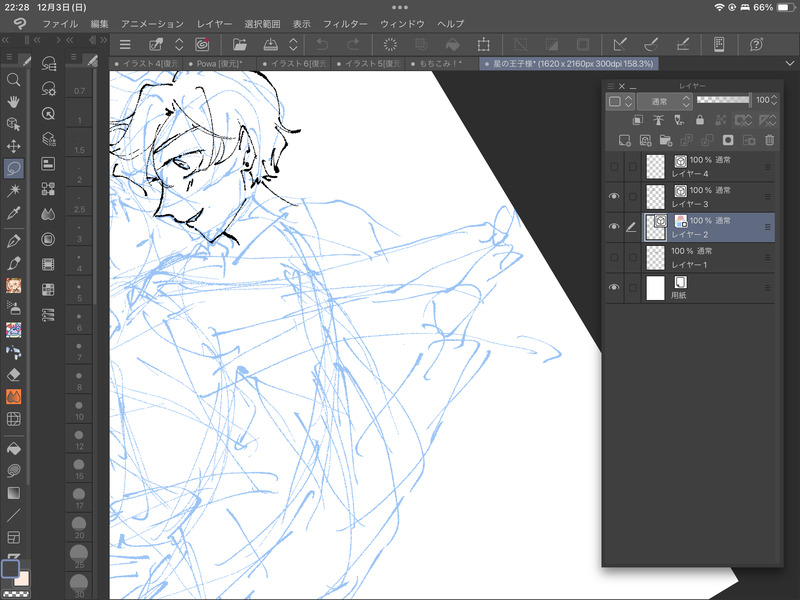Click the fill bucket icon in command bar
The image size is (800, 600).
coord(453,45)
